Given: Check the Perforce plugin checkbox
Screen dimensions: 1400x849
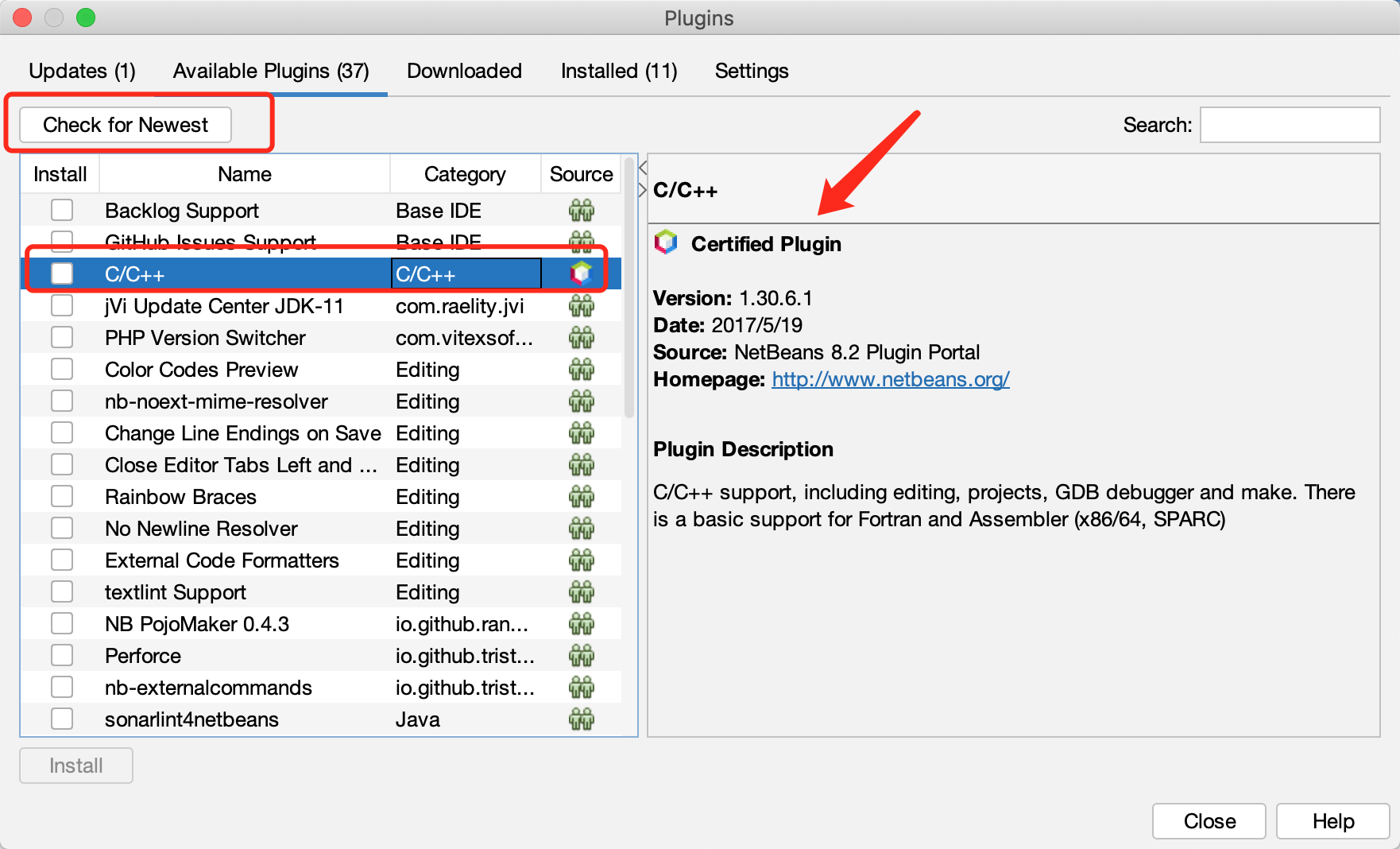Looking at the screenshot, I should (x=62, y=655).
